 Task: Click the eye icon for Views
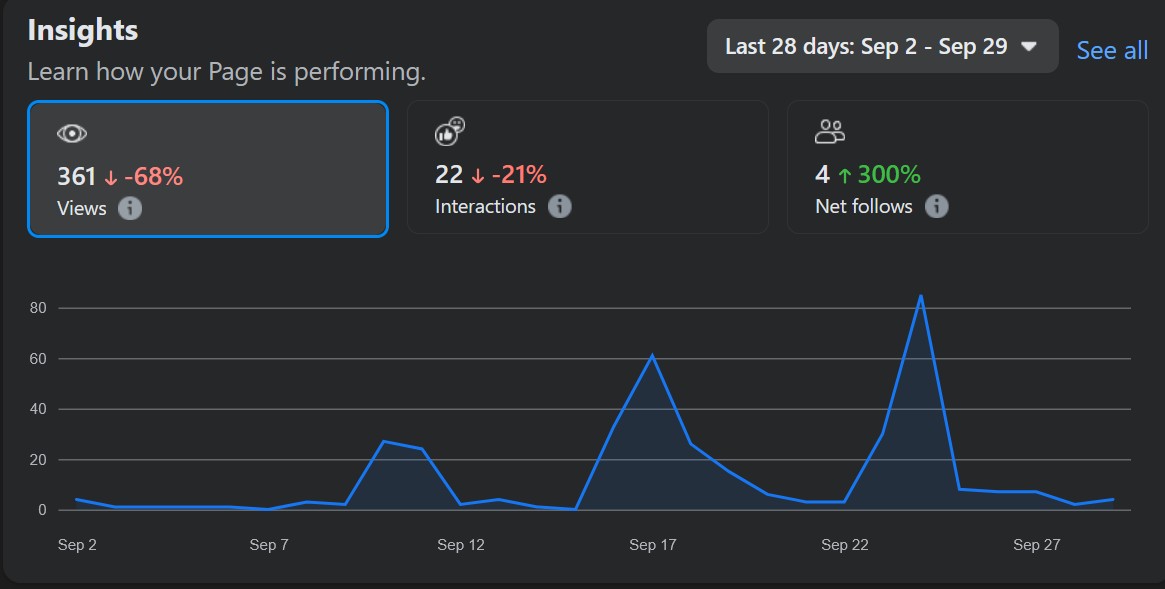72,134
